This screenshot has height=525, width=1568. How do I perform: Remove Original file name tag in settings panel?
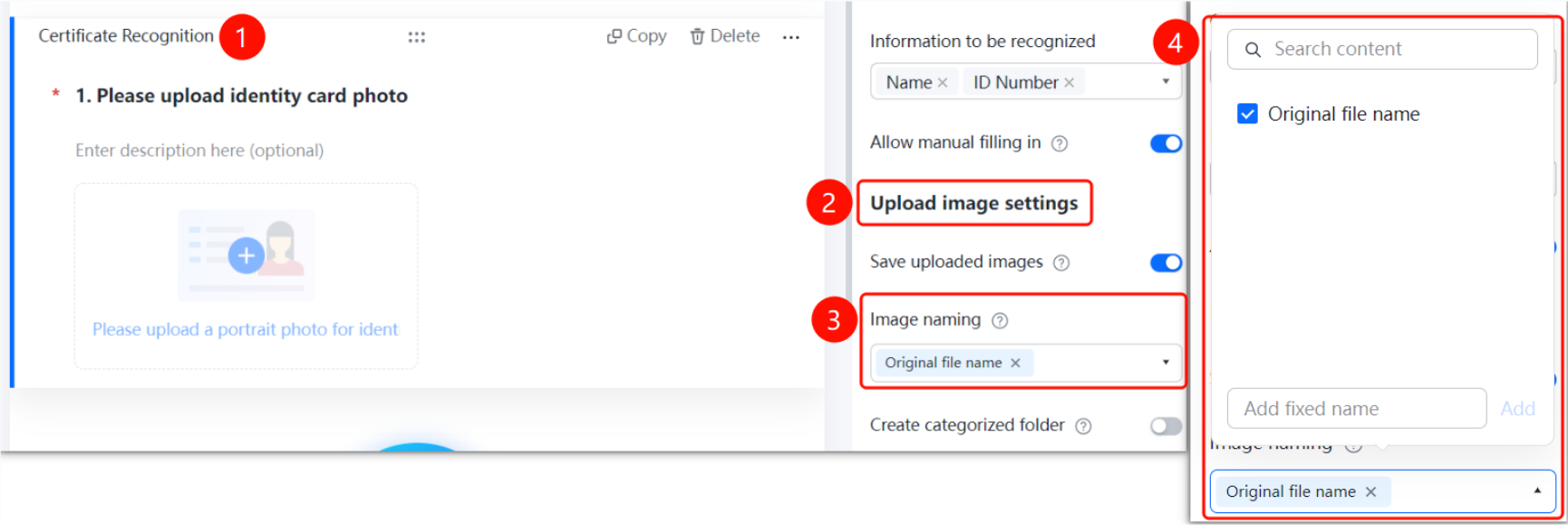point(1015,363)
